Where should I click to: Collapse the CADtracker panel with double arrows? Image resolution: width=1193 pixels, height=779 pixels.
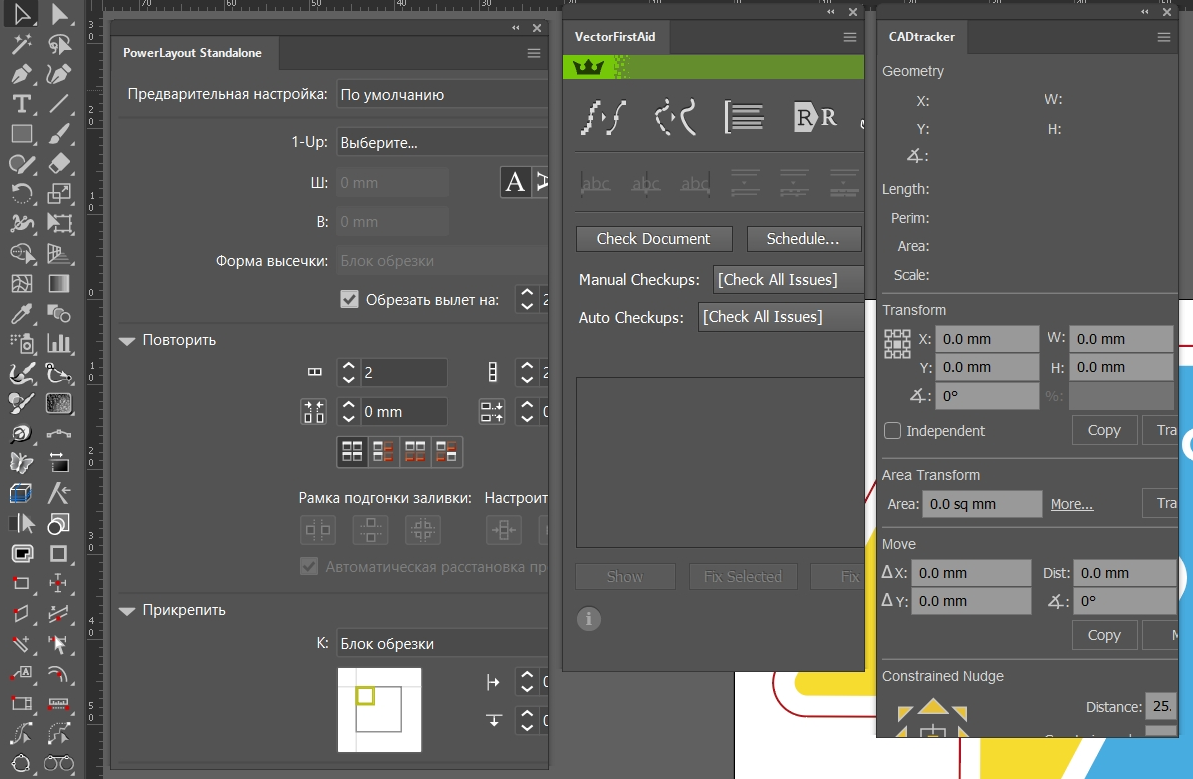[x=1145, y=12]
